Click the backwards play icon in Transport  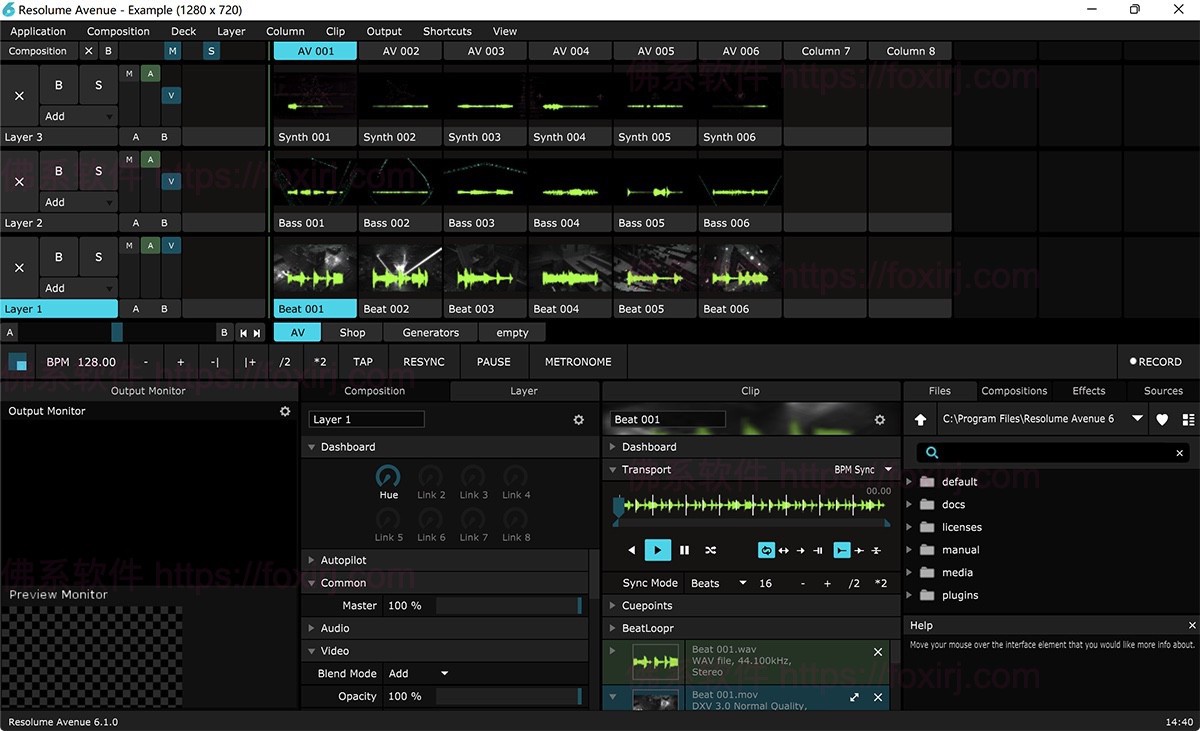click(632, 550)
